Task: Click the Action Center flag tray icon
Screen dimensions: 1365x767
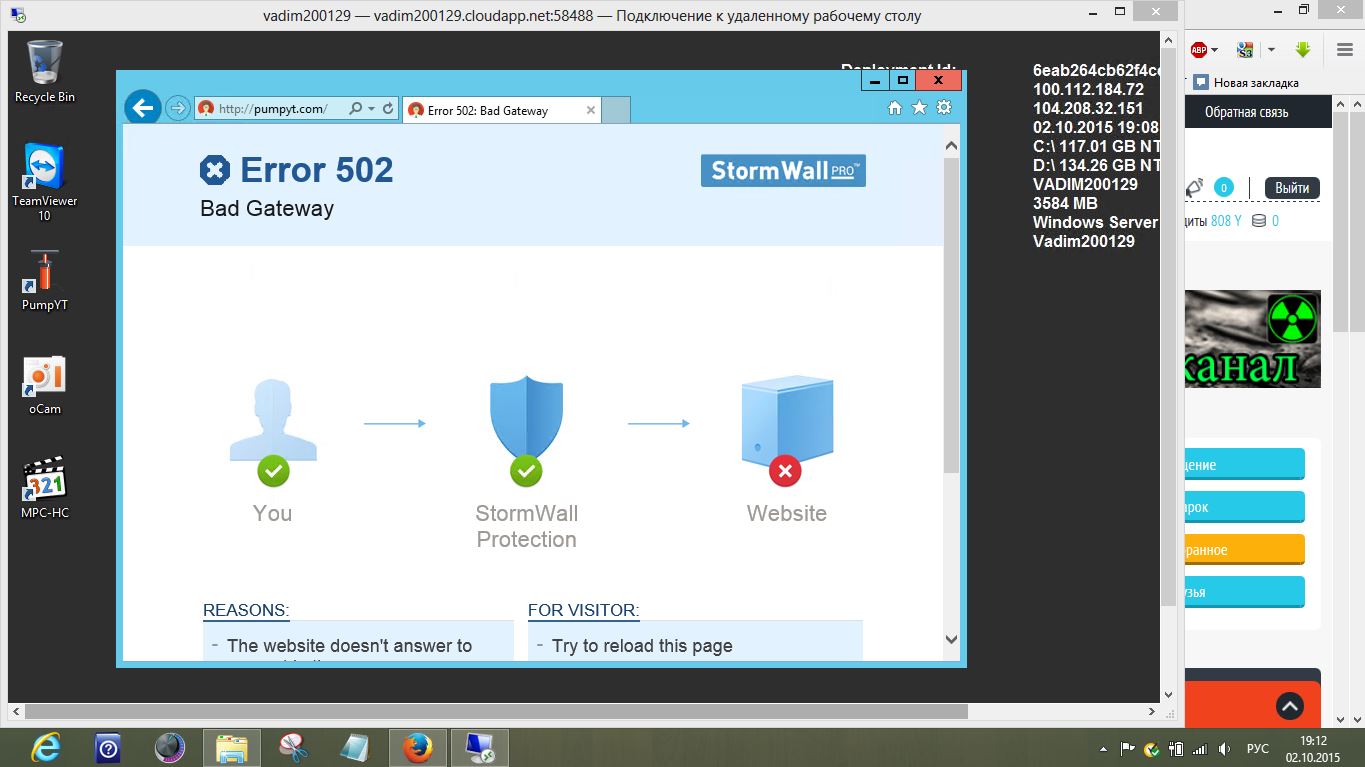Action: (x=1127, y=748)
